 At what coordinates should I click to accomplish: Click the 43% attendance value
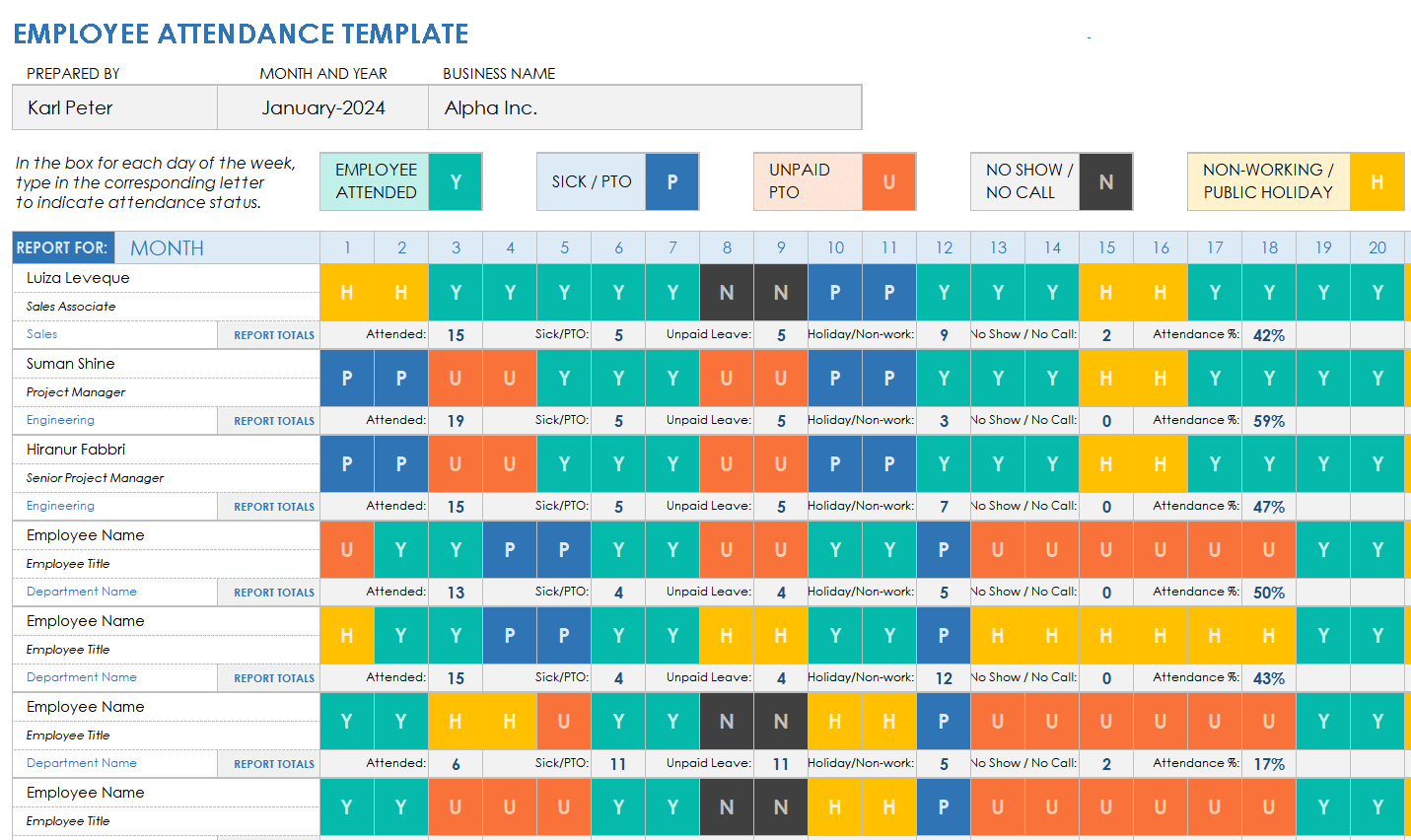click(1269, 678)
